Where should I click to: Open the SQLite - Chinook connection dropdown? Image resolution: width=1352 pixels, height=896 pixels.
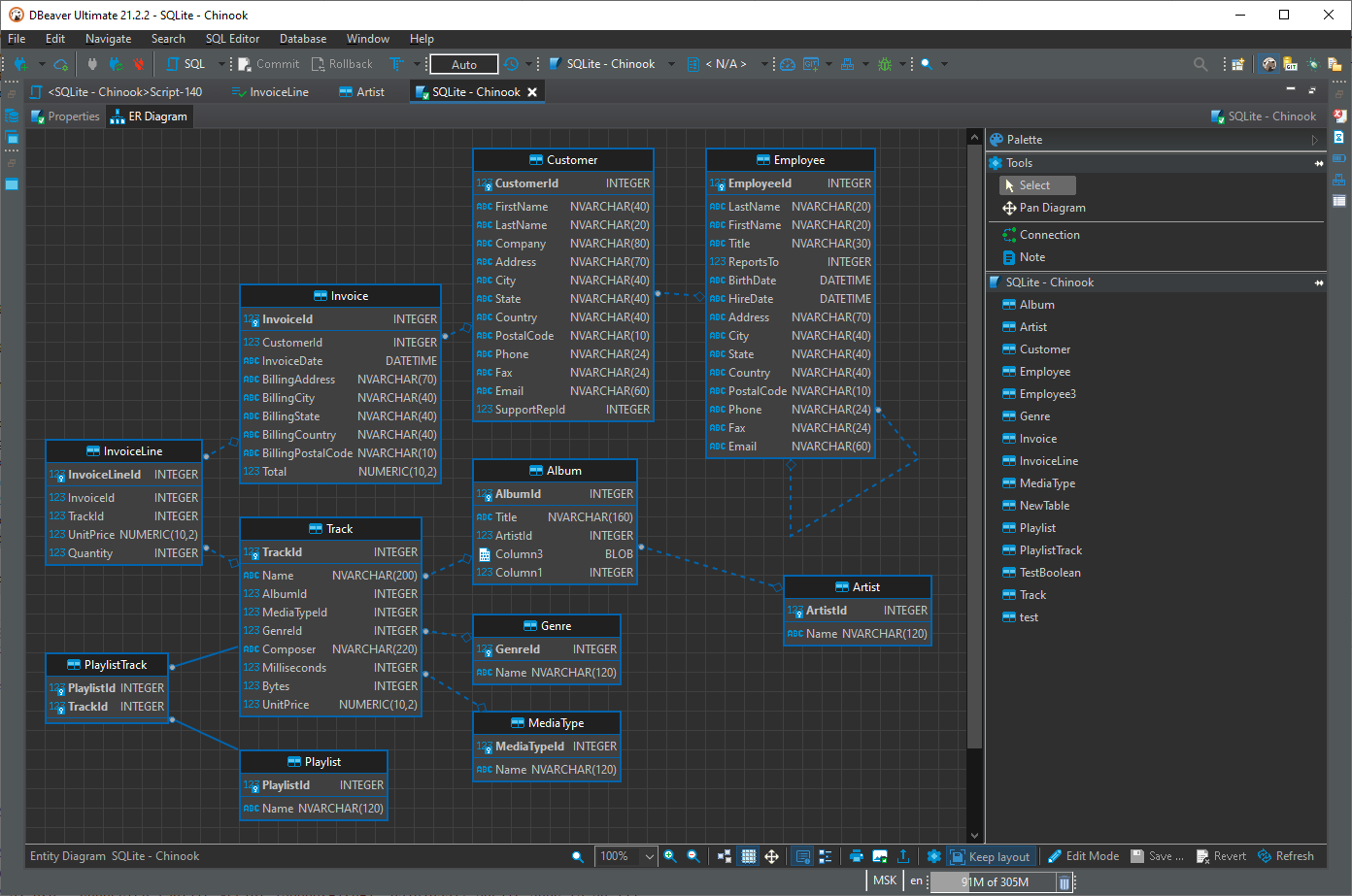pos(671,64)
